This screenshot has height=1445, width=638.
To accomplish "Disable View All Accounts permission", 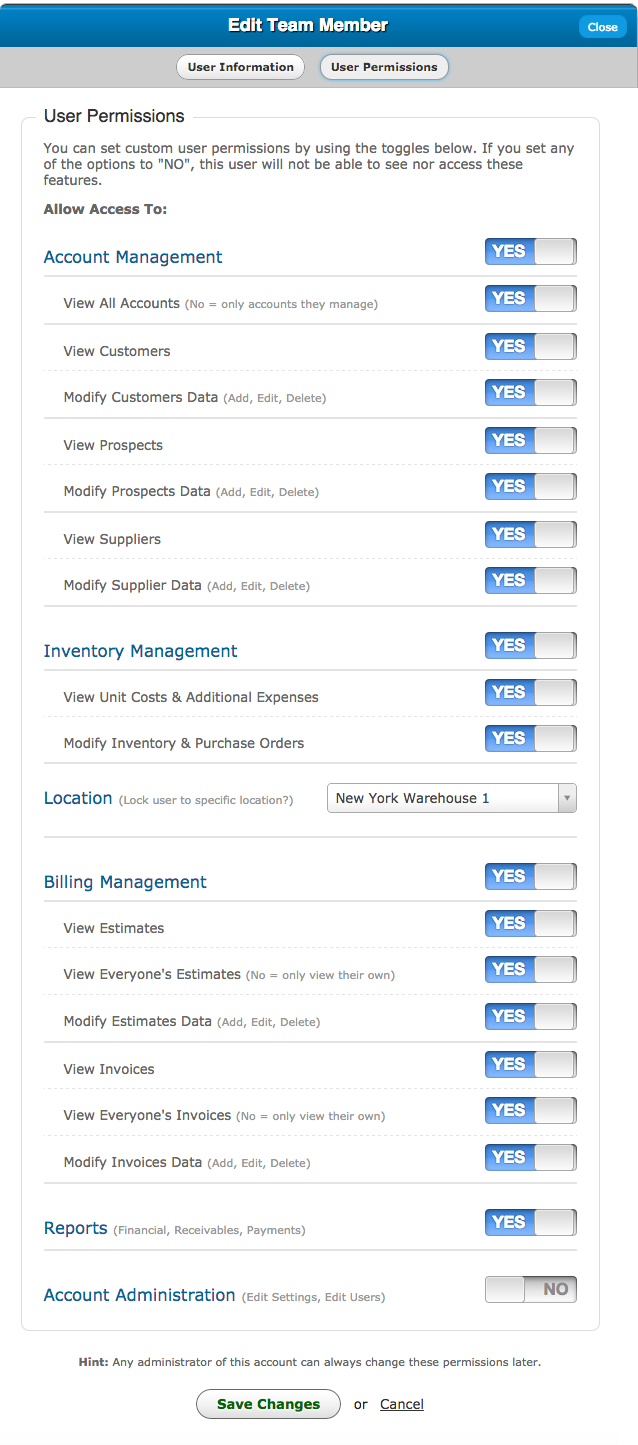I will click(530, 299).
